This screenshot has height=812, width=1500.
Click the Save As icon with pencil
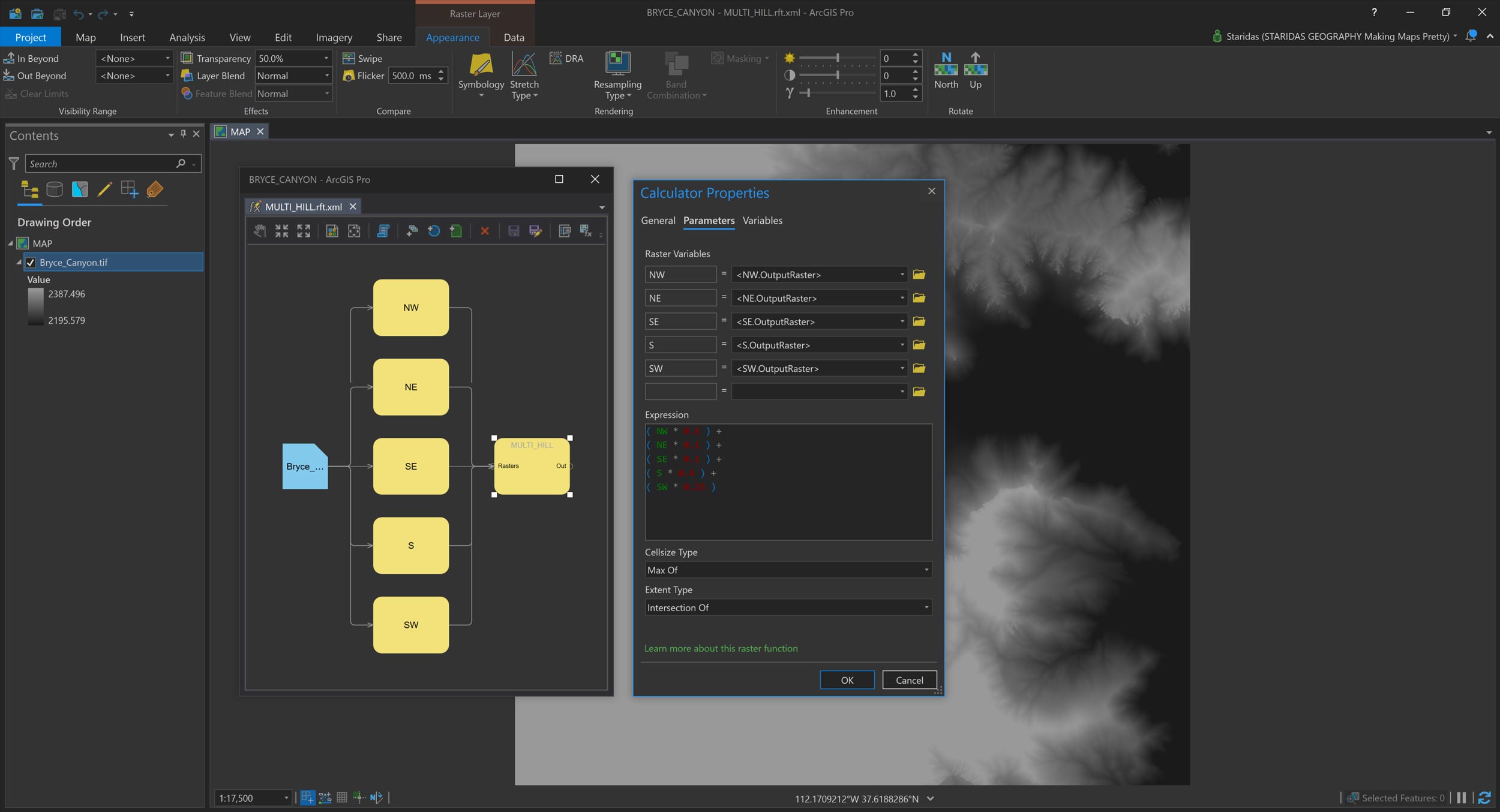coord(535,231)
